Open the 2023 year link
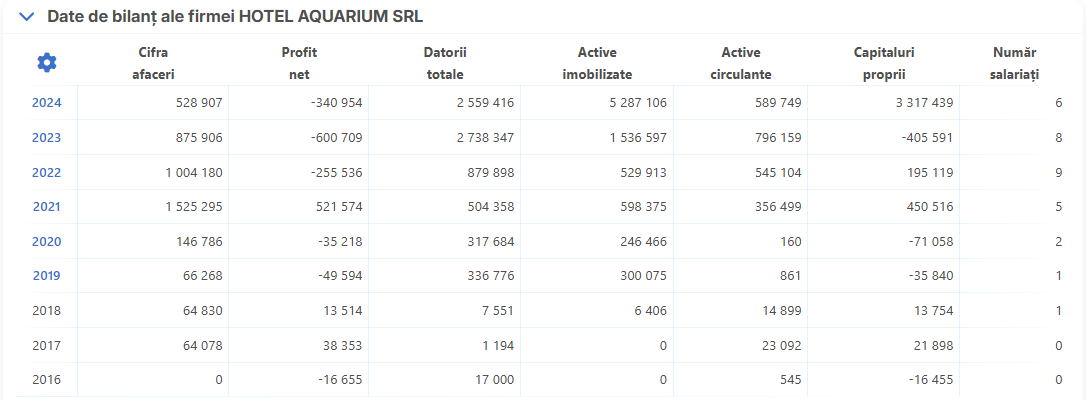This screenshot has height=400, width=1087. coord(46,137)
